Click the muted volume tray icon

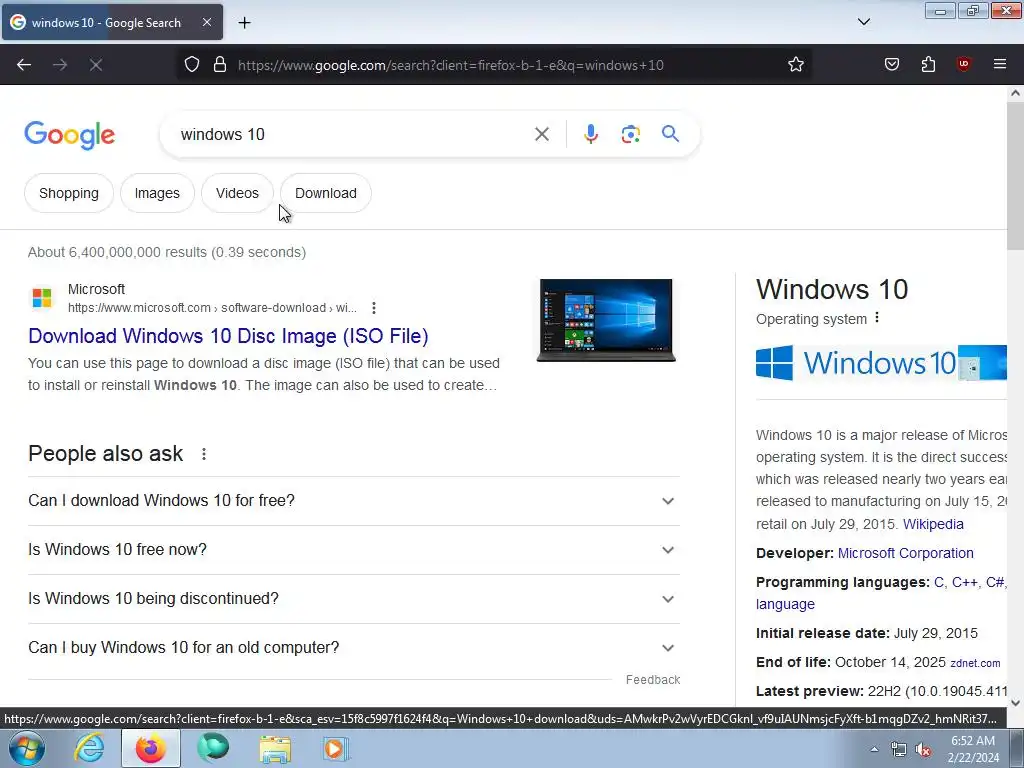tap(923, 750)
